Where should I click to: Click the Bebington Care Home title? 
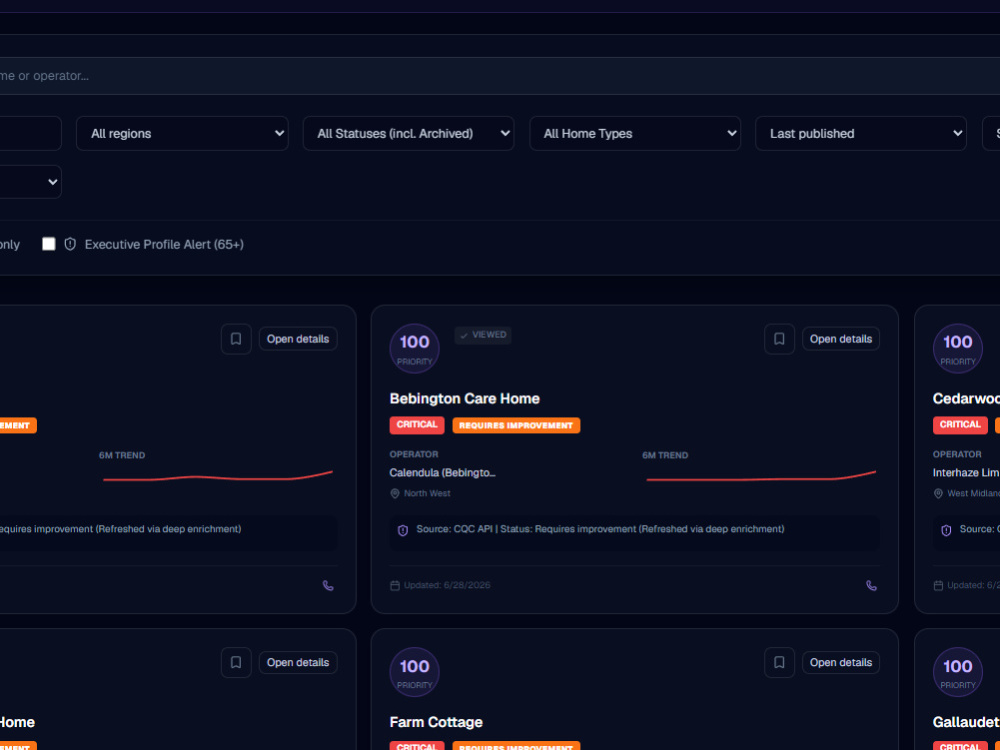[x=464, y=399]
